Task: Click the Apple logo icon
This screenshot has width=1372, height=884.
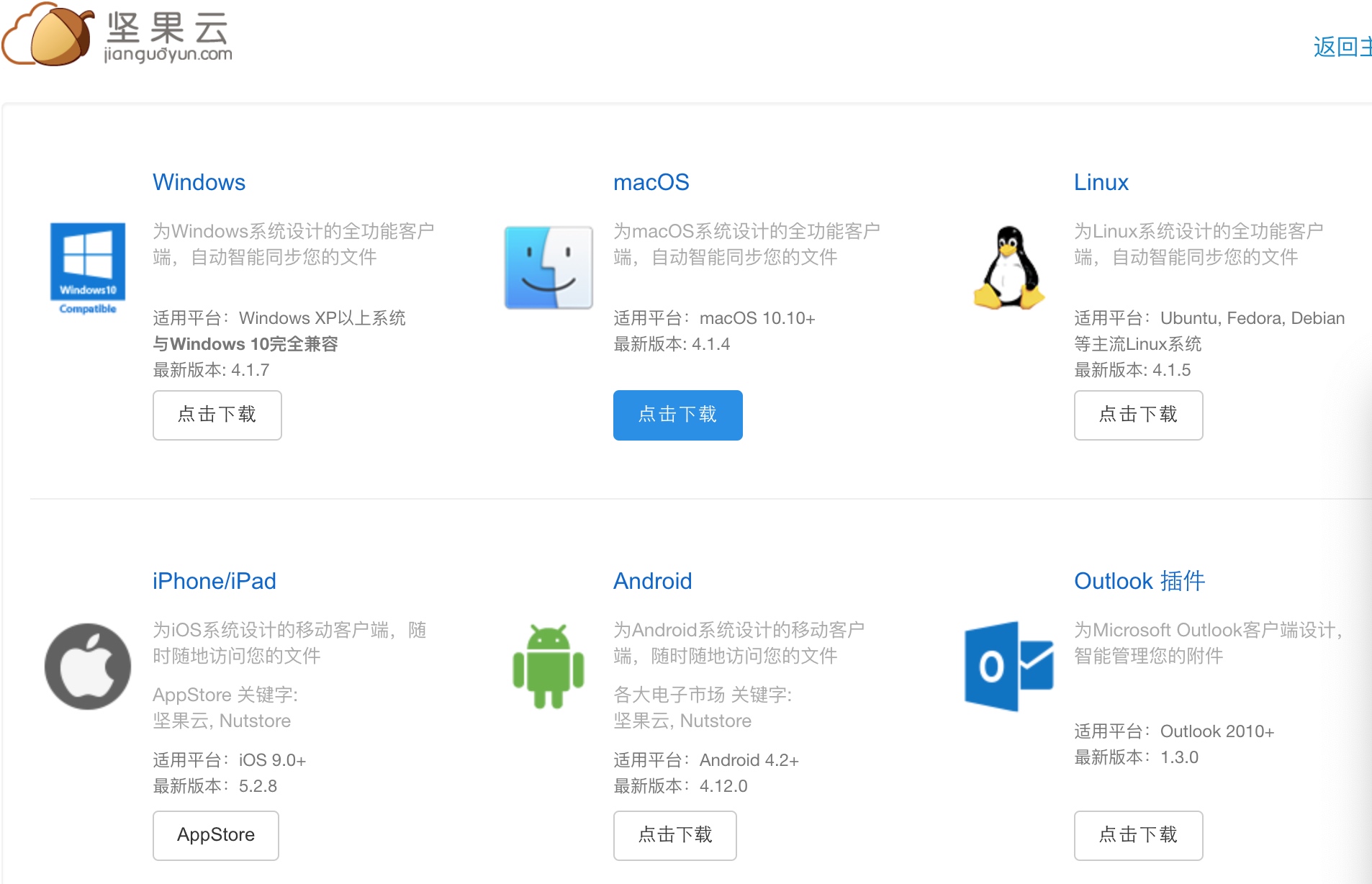Action: coord(88,667)
